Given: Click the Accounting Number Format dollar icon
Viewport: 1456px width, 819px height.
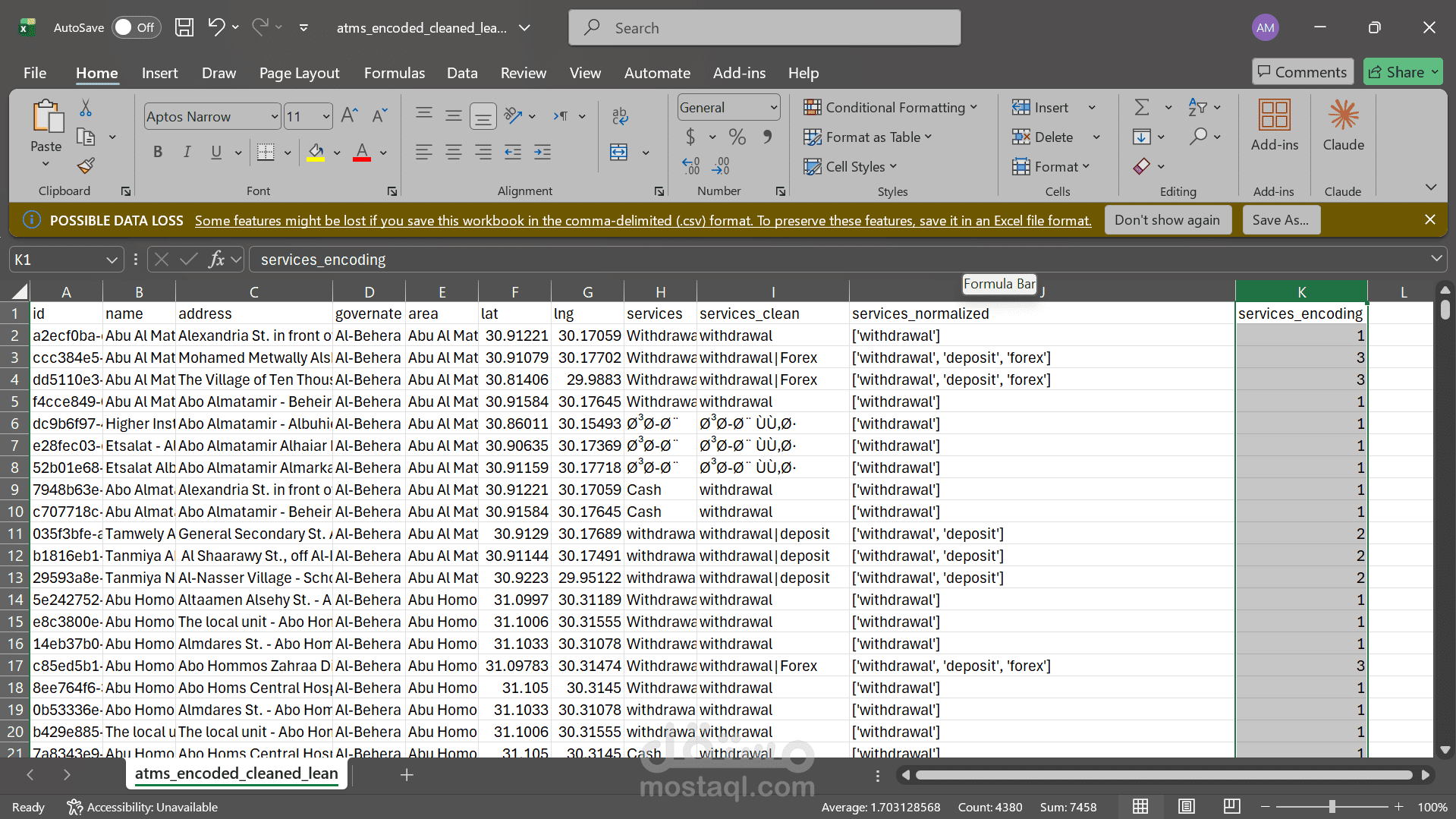Looking at the screenshot, I should tap(690, 137).
